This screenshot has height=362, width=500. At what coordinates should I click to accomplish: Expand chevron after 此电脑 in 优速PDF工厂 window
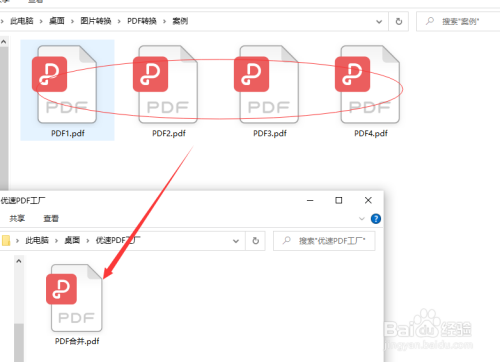(57, 241)
